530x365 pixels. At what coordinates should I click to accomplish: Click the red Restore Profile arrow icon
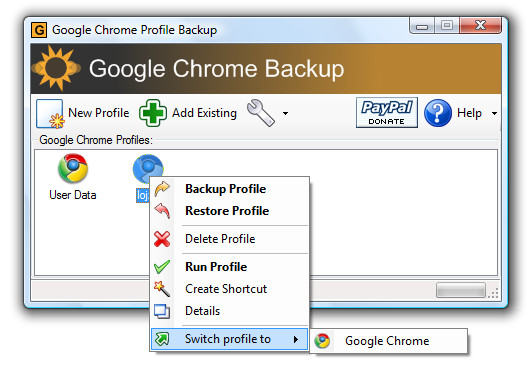[x=162, y=211]
